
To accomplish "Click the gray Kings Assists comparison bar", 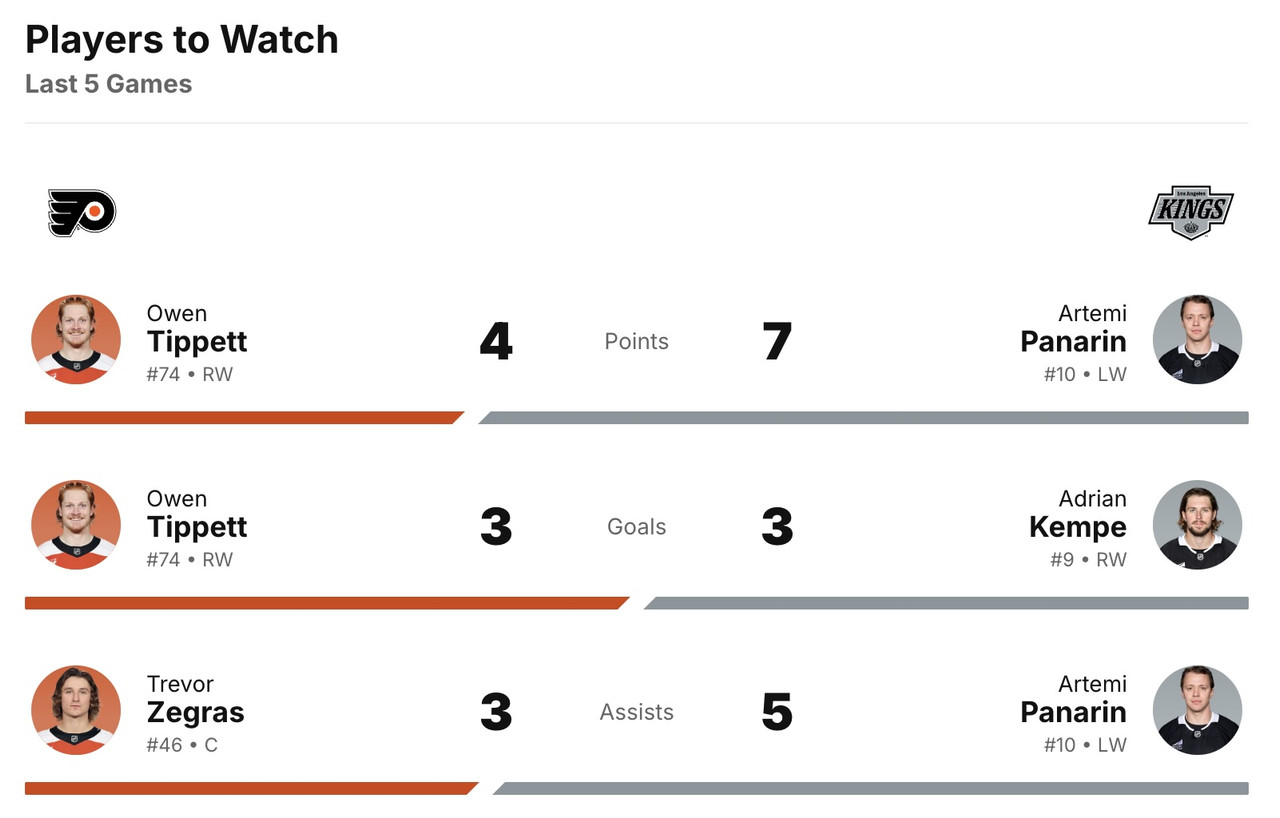I will (x=871, y=788).
